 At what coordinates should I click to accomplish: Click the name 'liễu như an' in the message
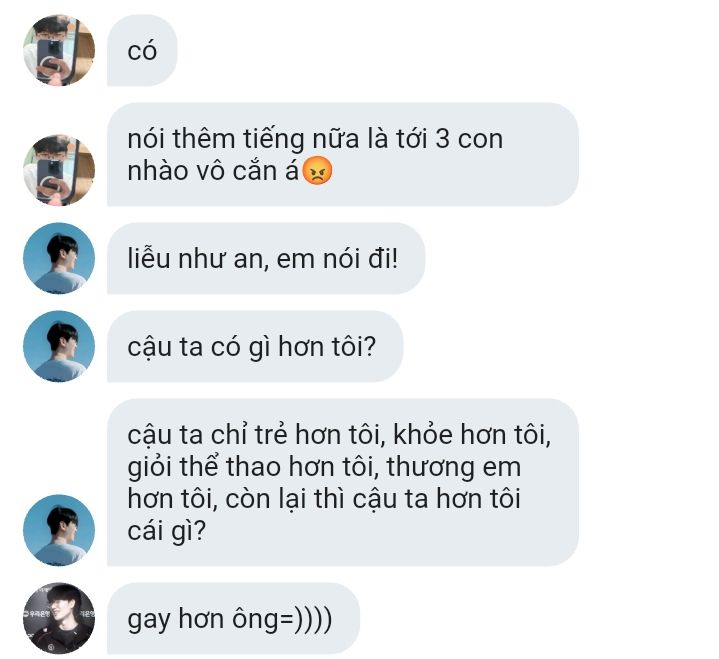(x=196, y=259)
